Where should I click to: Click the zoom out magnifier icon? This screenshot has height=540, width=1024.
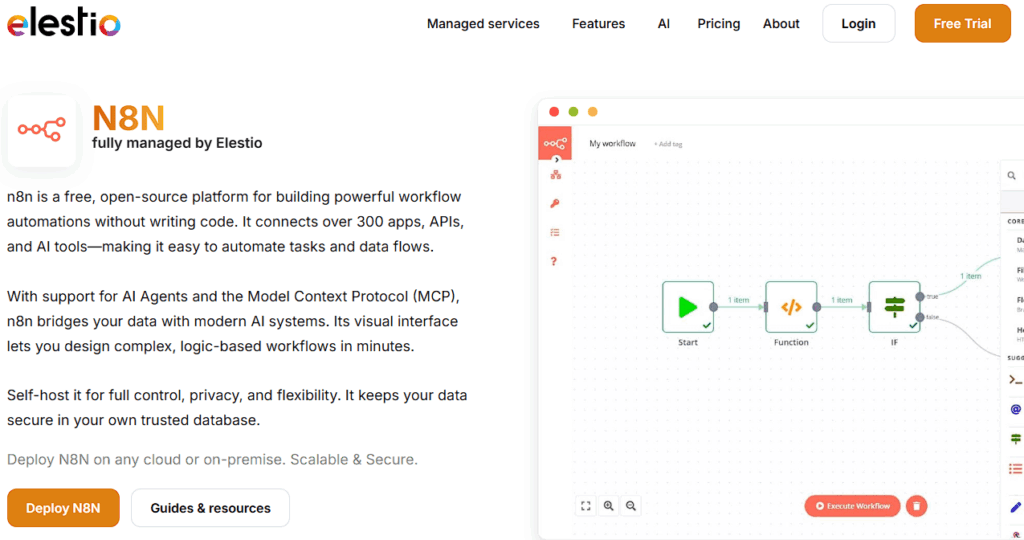tap(631, 506)
